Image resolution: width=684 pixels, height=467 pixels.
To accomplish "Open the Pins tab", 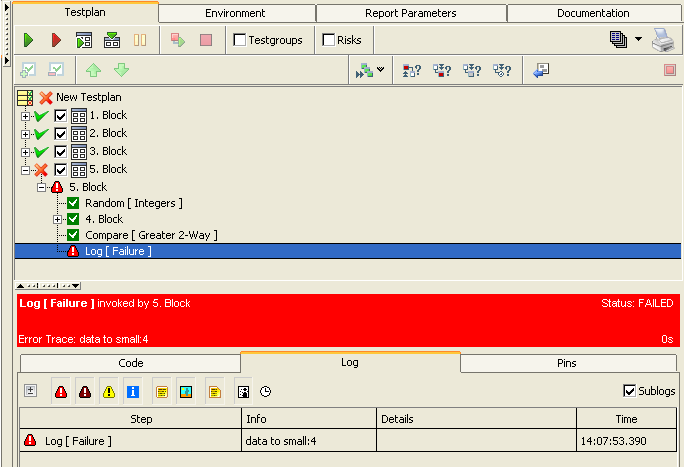I will pos(566,363).
